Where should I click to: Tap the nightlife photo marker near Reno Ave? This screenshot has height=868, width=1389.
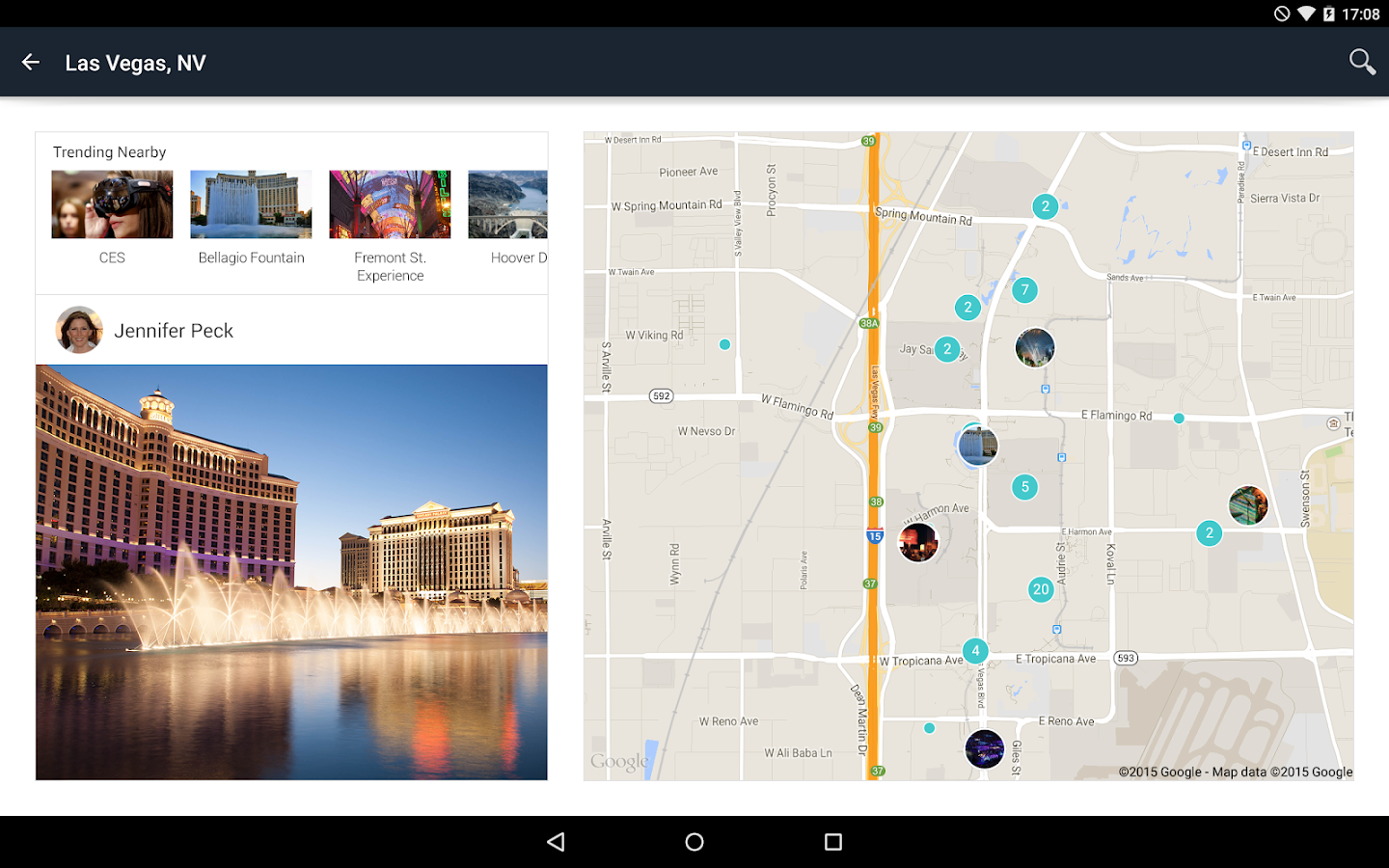[x=986, y=748]
